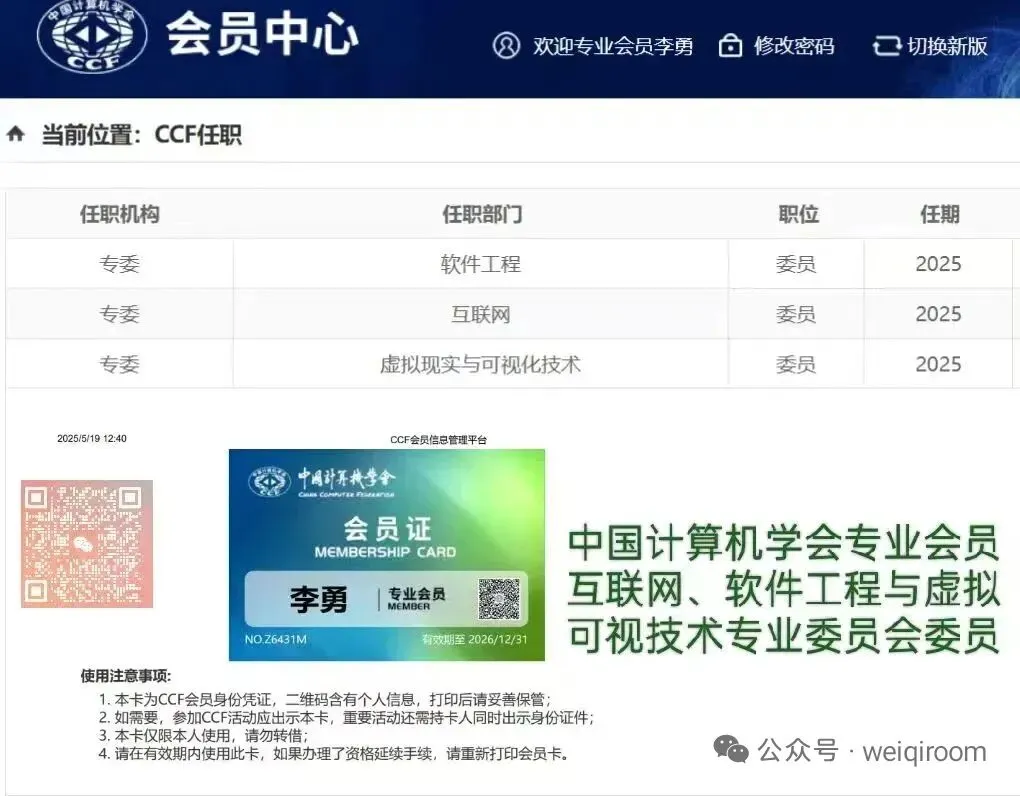Viewport: 1020px width, 796px height.
Task: Click the membership card image
Action: click(x=387, y=555)
